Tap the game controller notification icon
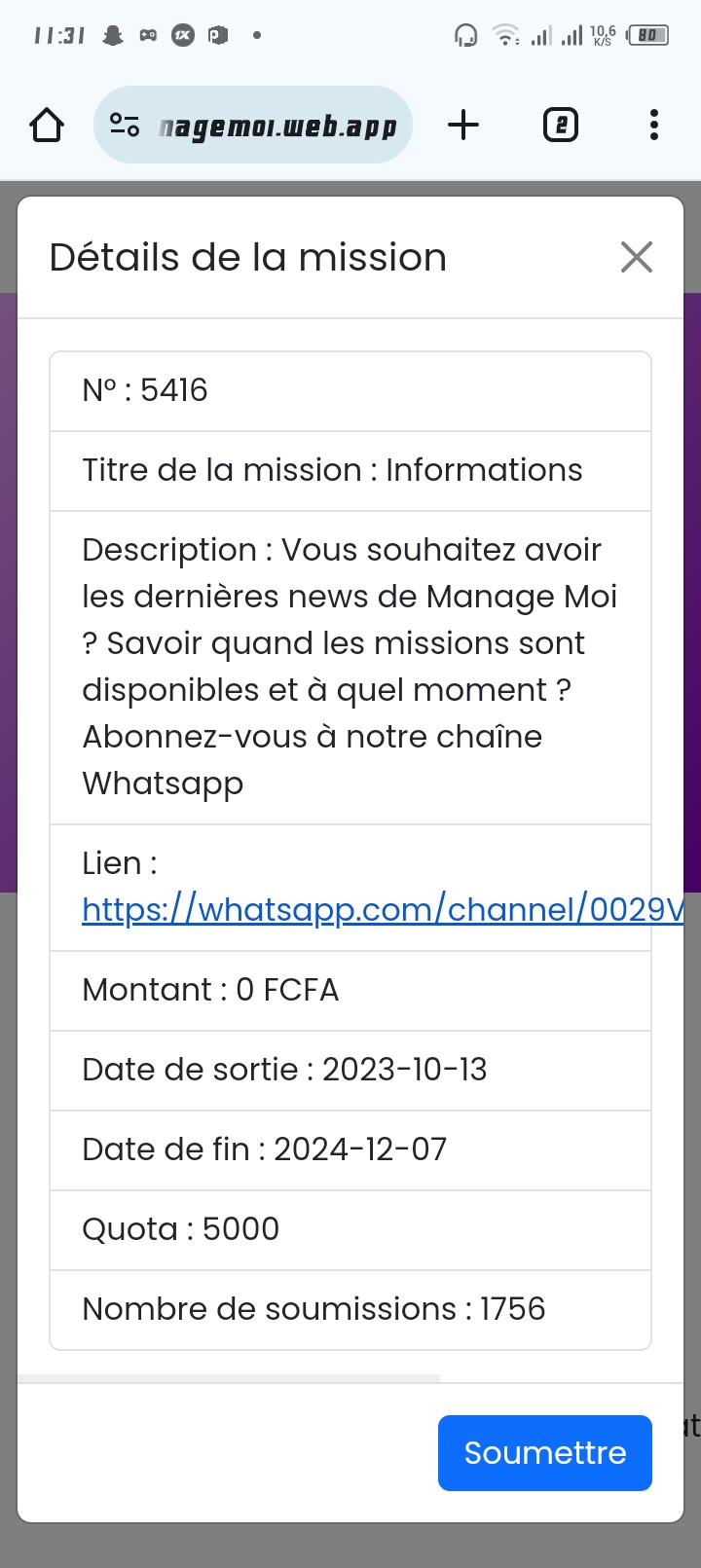This screenshot has height=1568, width=701. [x=148, y=36]
